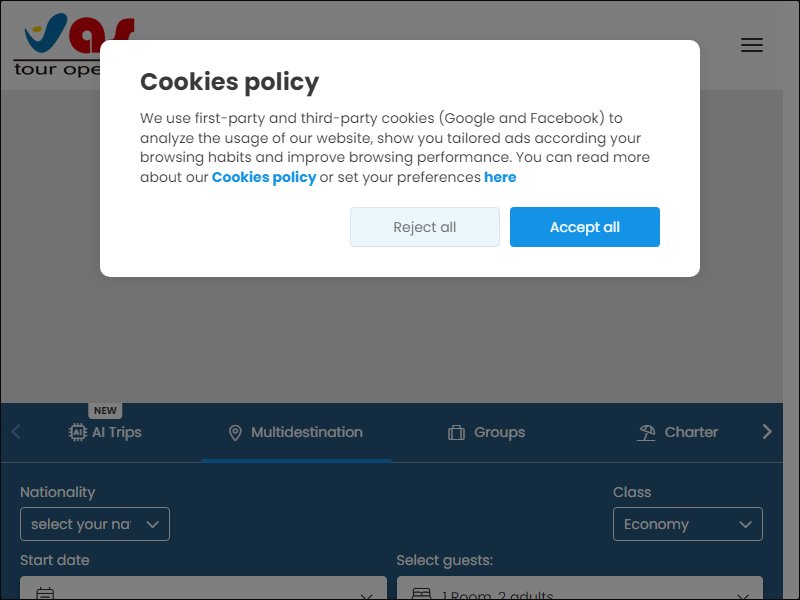Reject all cookies

[x=424, y=227]
